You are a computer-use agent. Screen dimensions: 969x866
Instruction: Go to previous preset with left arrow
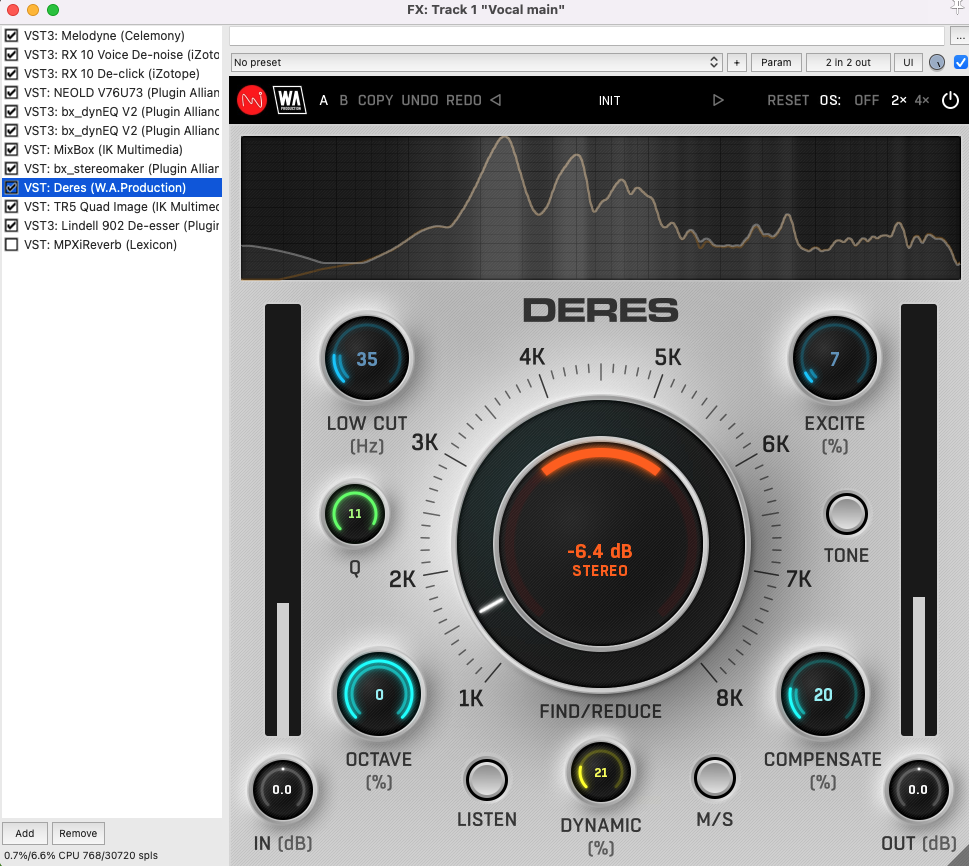click(x=496, y=100)
